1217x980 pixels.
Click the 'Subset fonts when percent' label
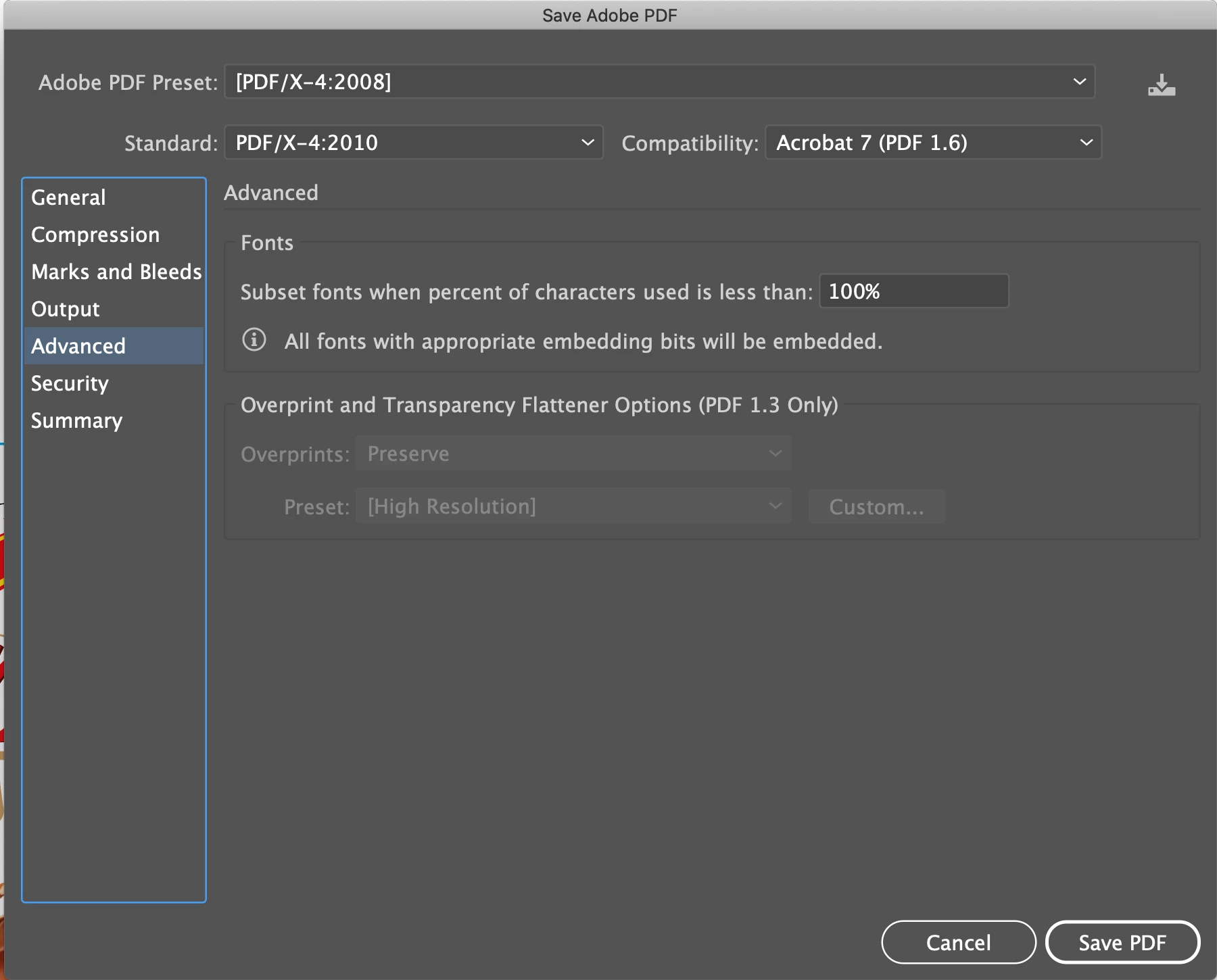coord(527,292)
